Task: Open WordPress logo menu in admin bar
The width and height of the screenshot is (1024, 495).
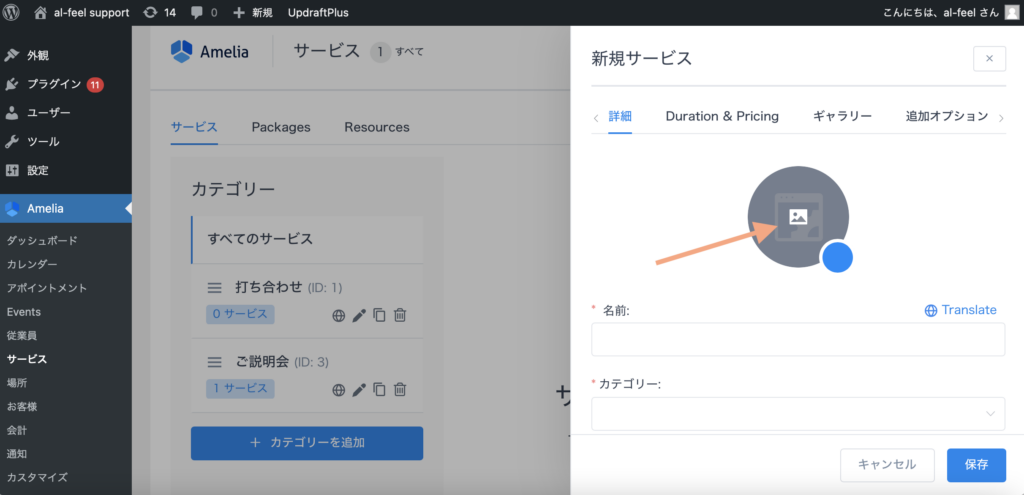Action: (14, 13)
